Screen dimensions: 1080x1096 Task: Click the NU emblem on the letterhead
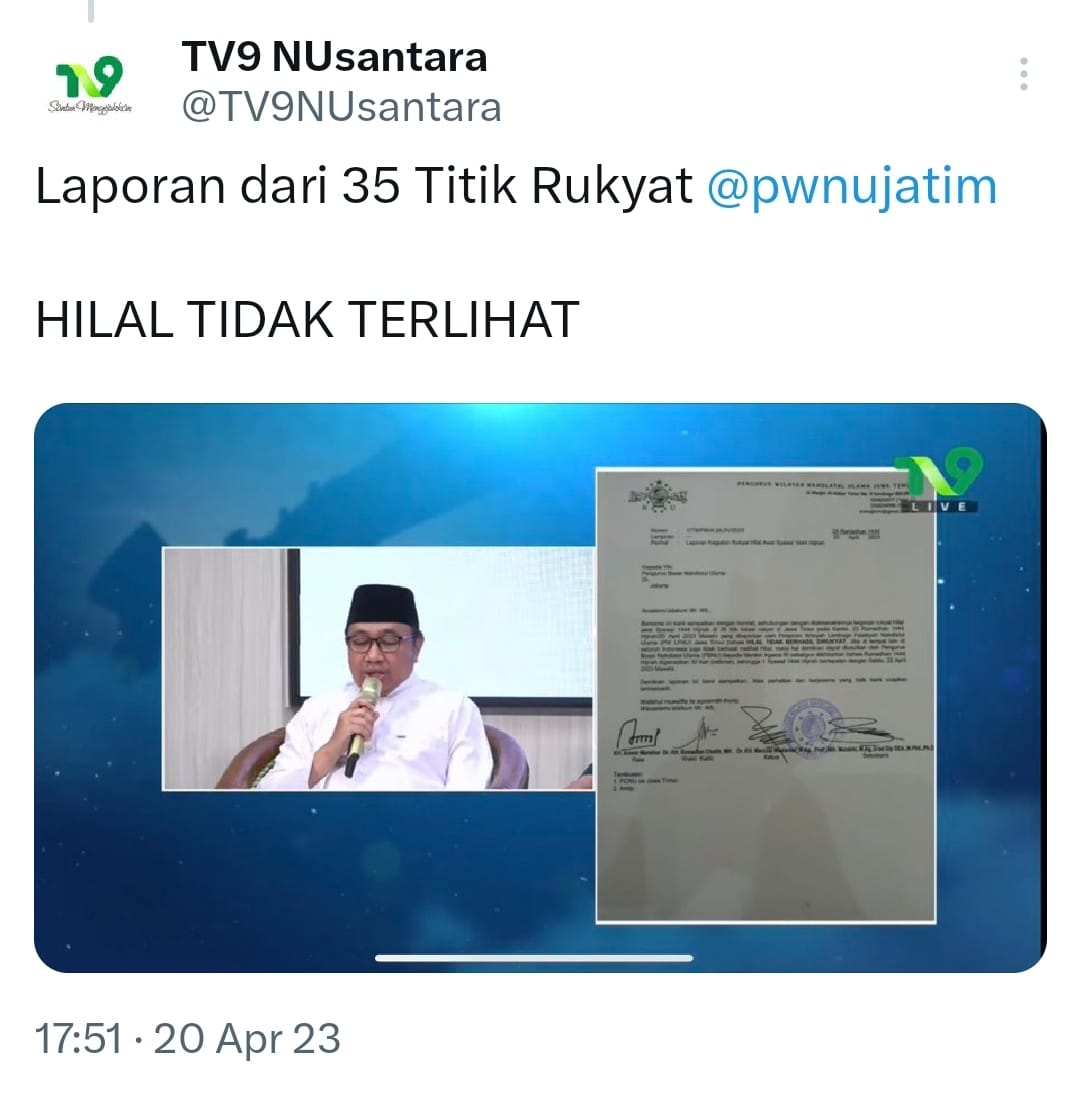coord(658,496)
